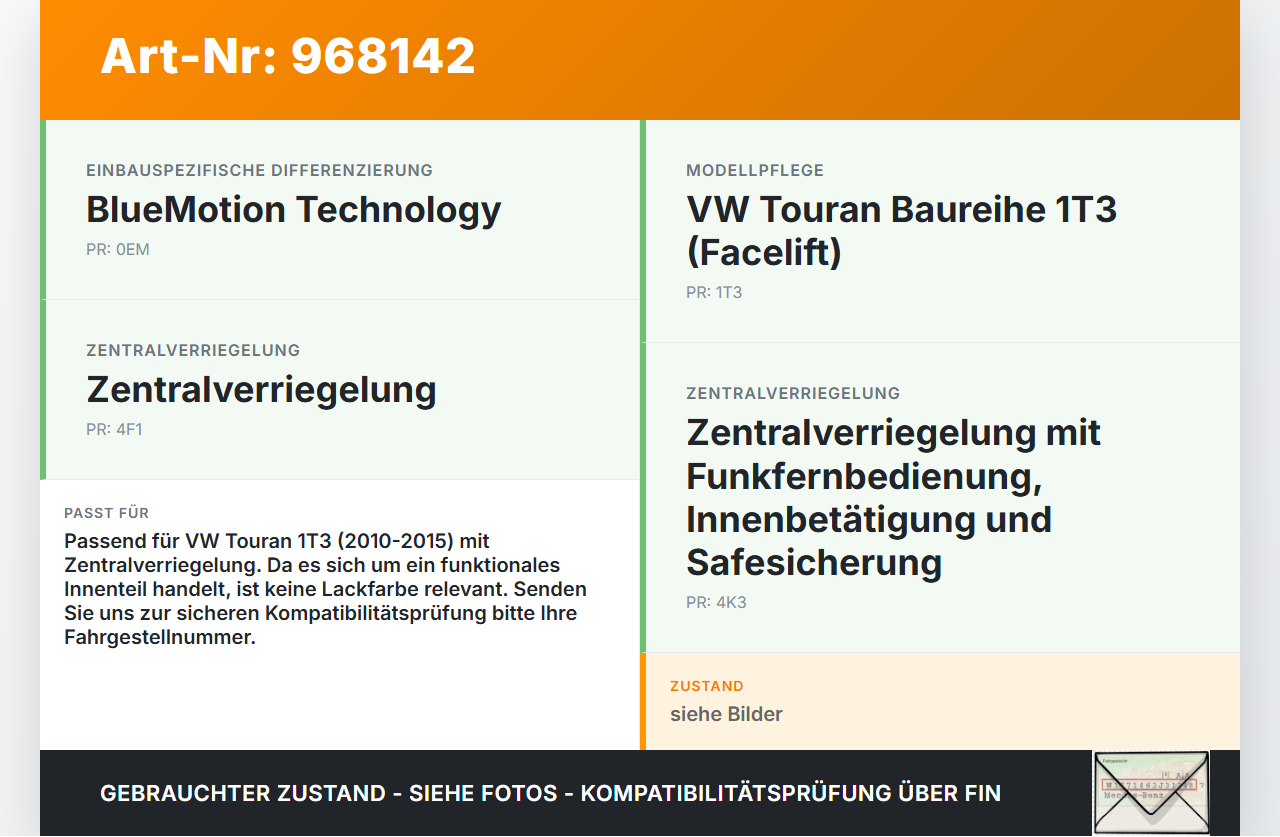Select the Art-Nr: 968142 header title
Screen dimensions: 1280x837
pyautogui.click(x=288, y=56)
